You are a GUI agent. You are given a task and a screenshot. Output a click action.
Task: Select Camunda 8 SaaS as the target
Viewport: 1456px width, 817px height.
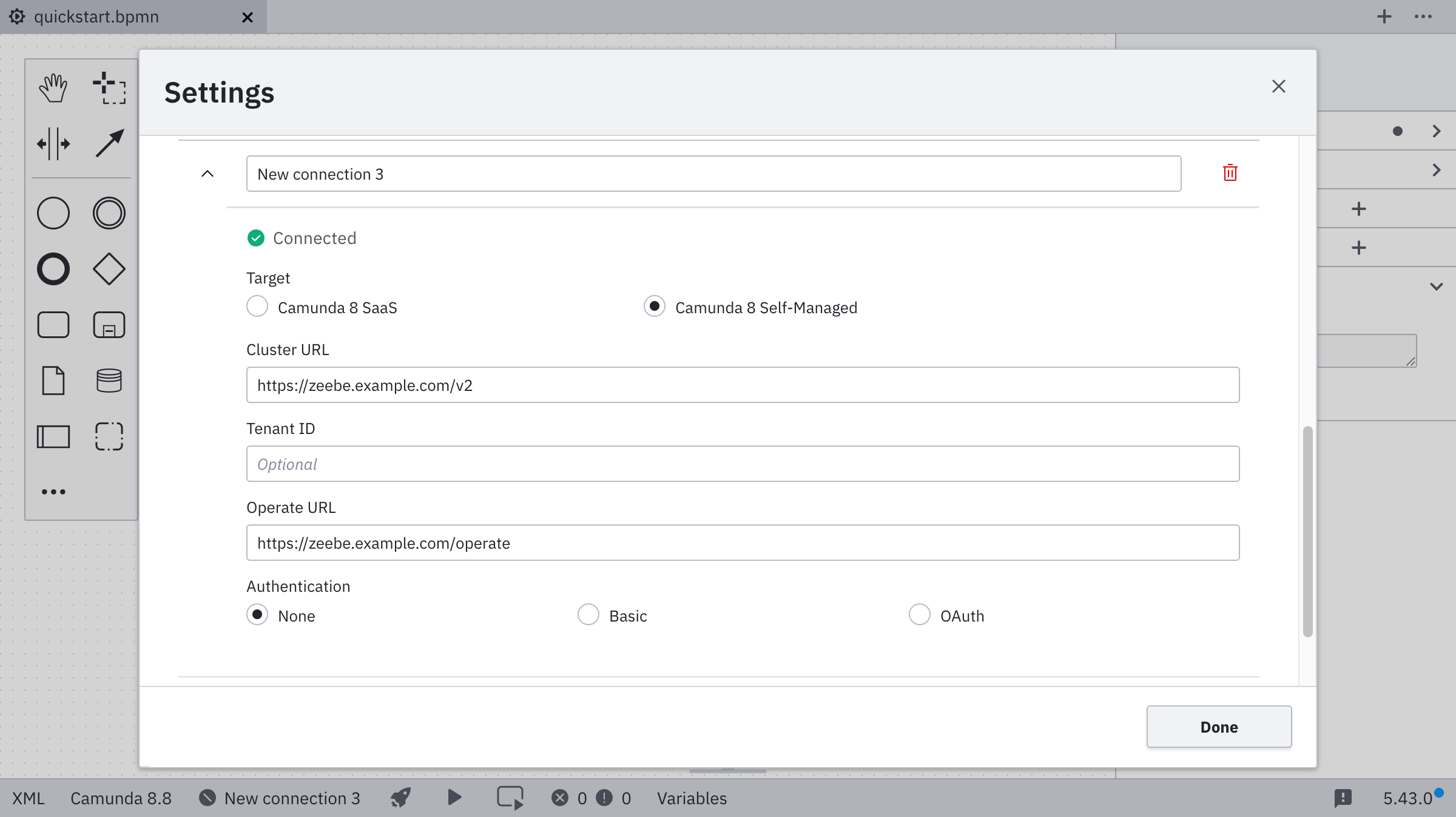point(257,307)
